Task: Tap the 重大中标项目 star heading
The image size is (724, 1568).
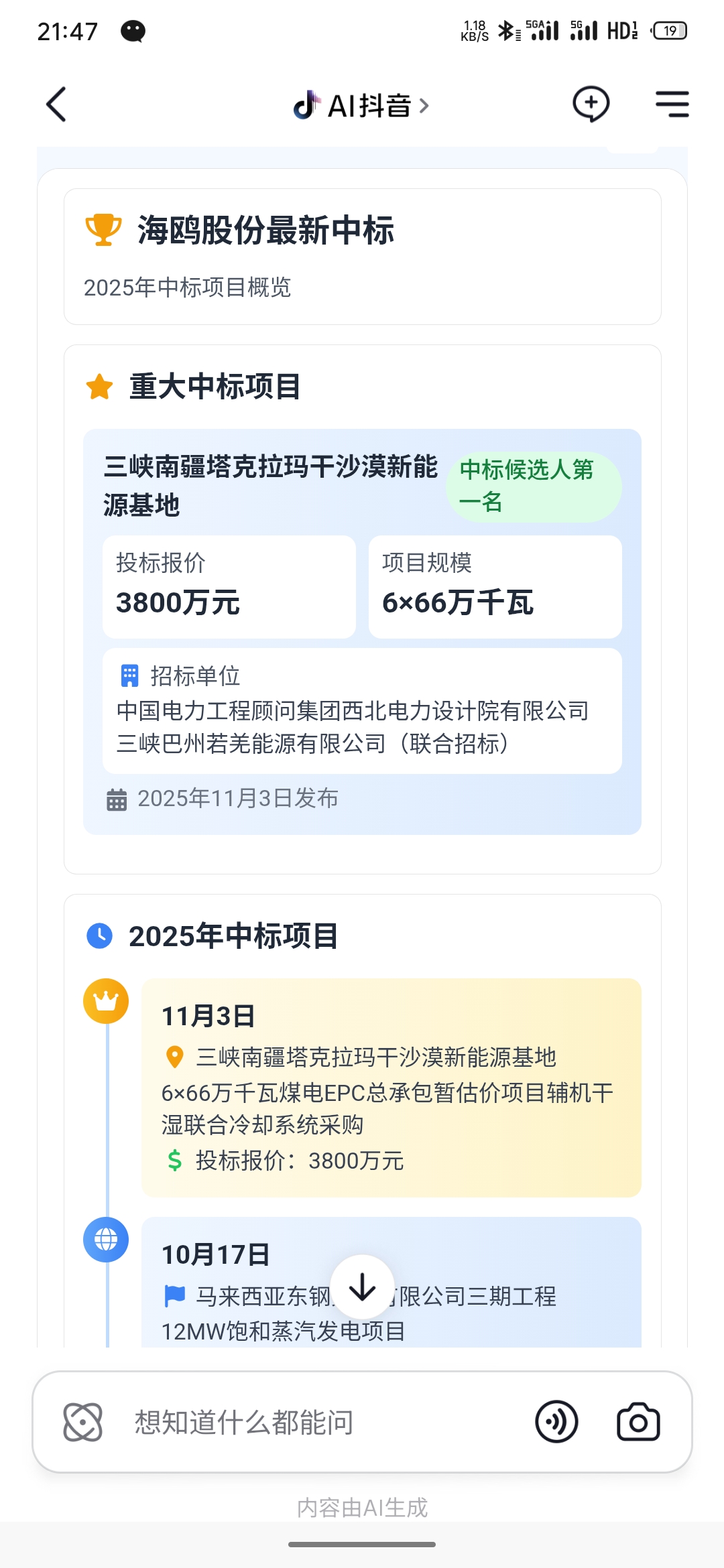Action: tap(215, 387)
